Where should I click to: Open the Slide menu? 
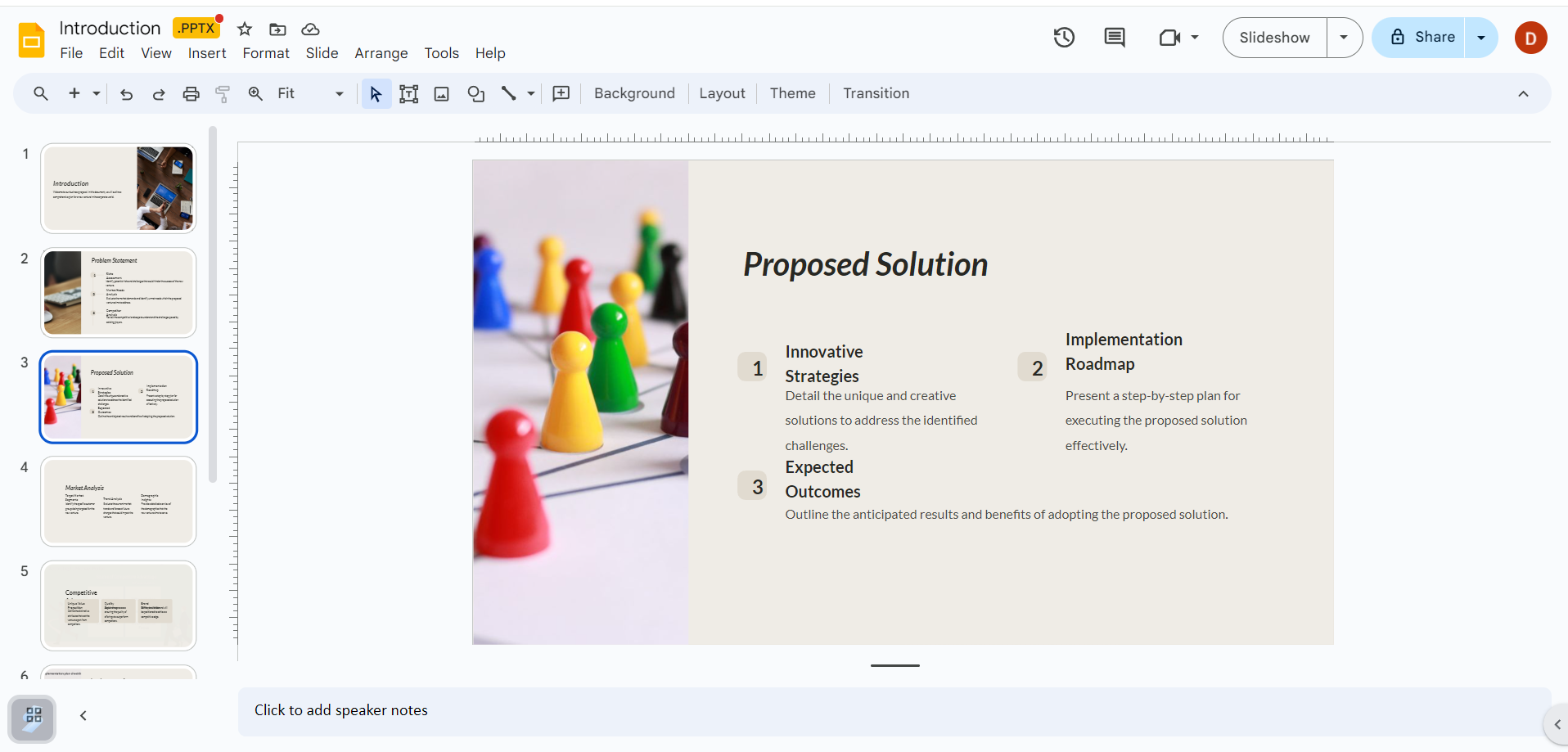[x=322, y=53]
